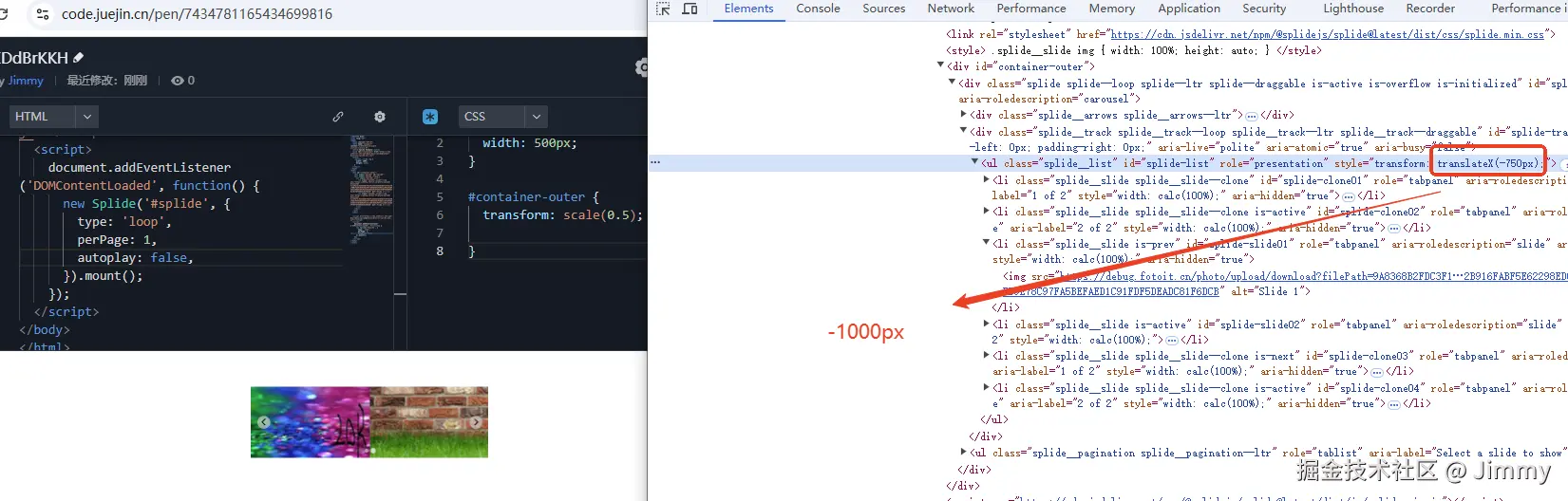Click the browser address bar URL

[x=197, y=14]
